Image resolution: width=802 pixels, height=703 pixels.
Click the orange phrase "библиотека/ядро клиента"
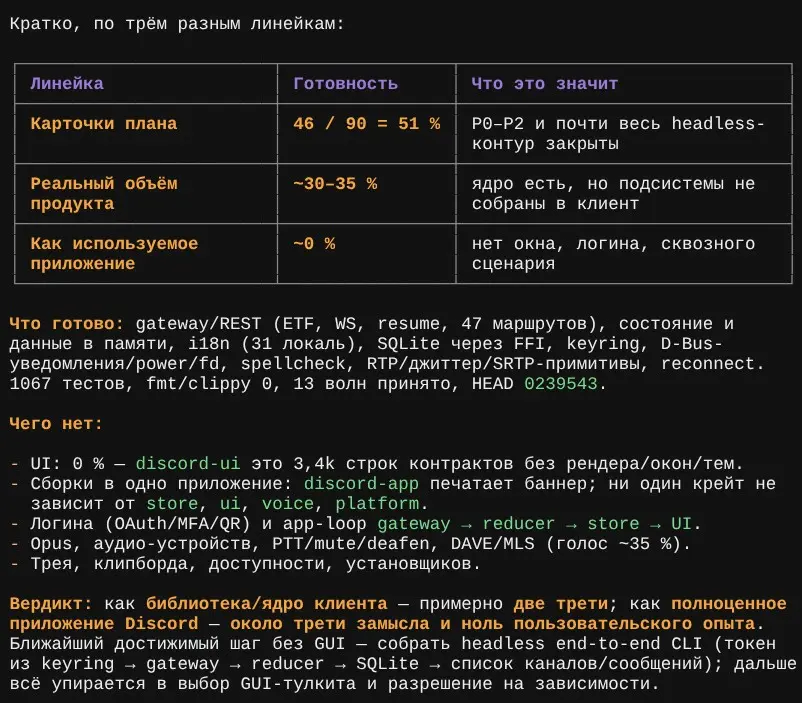[x=266, y=603]
